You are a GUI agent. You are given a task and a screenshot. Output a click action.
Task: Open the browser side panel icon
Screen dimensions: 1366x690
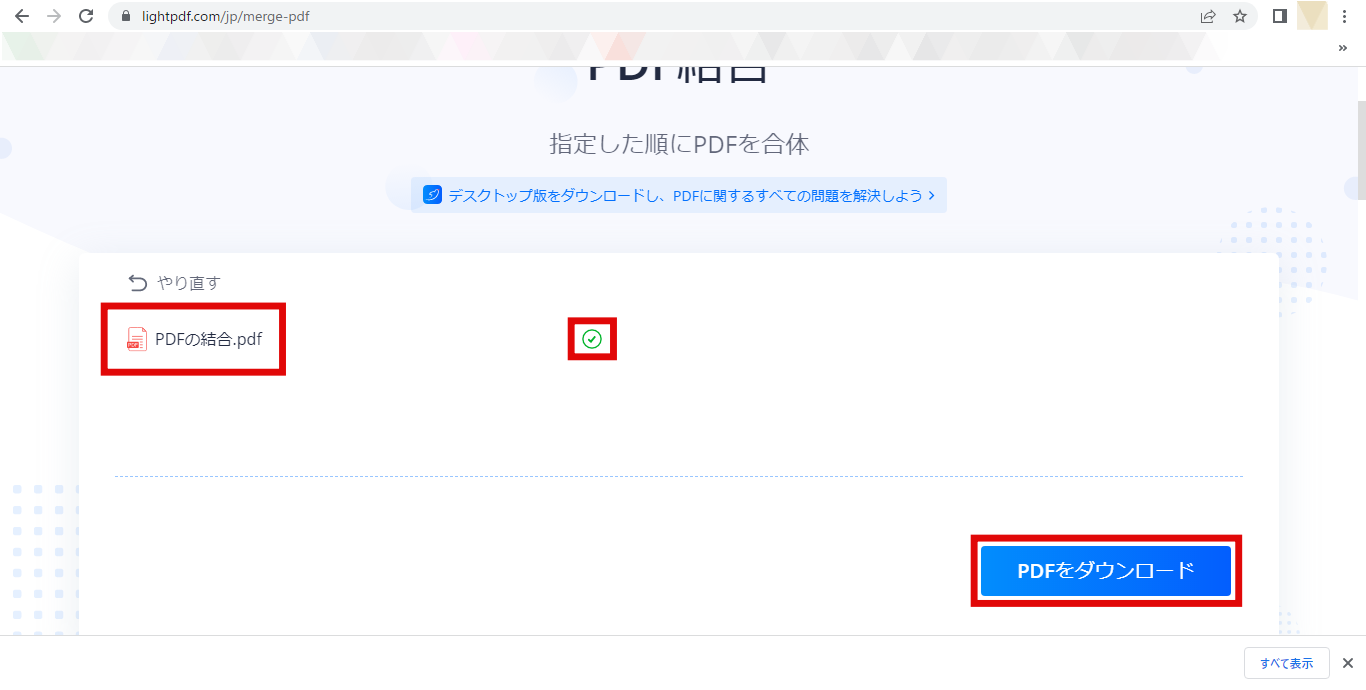[1279, 16]
